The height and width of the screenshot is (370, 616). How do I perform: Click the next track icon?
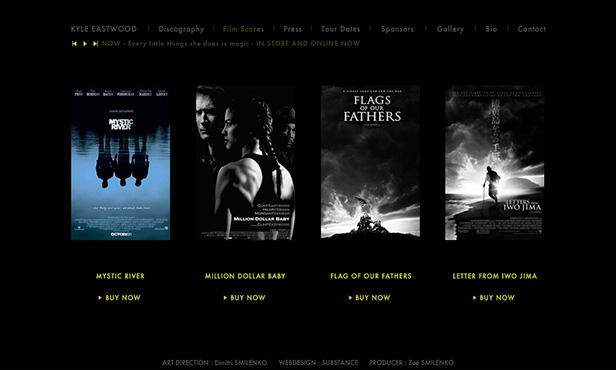pos(95,44)
